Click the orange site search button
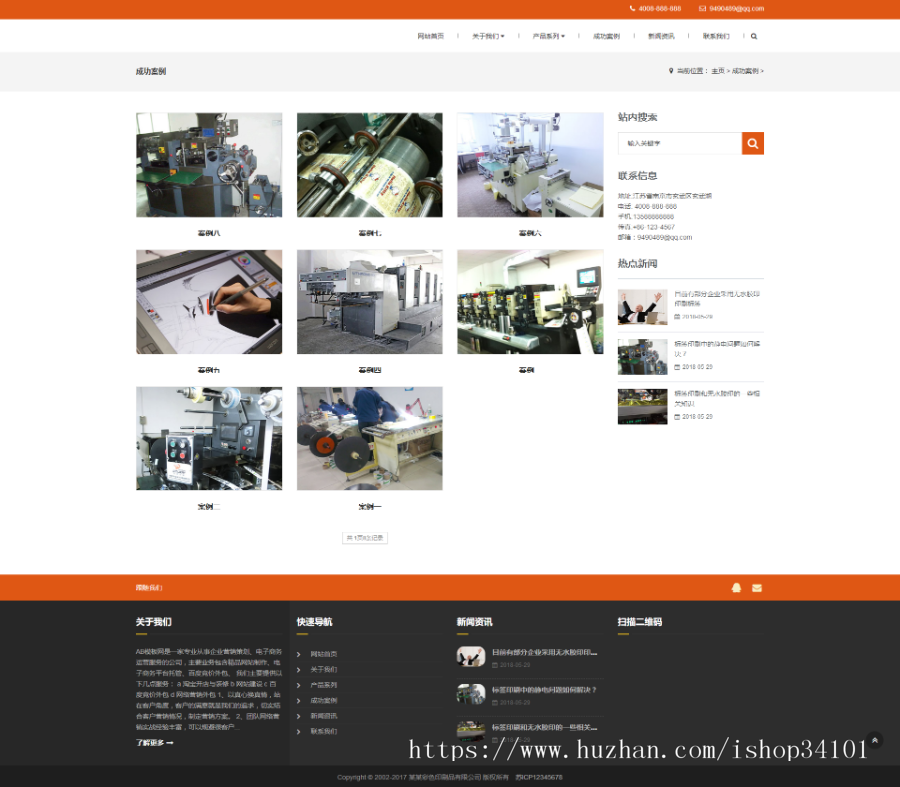 coord(753,143)
